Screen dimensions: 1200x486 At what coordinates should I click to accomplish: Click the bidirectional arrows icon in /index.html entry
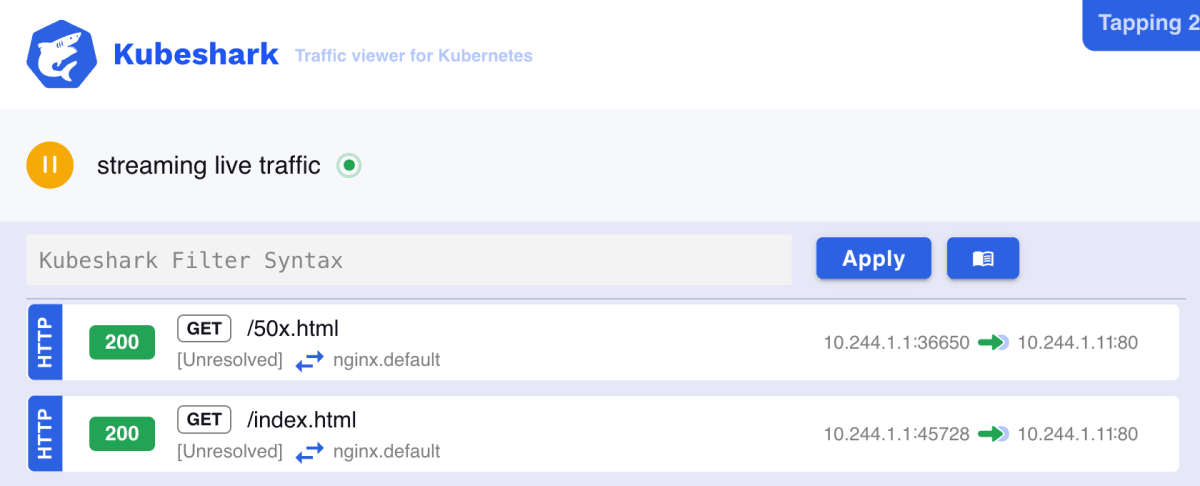(309, 452)
